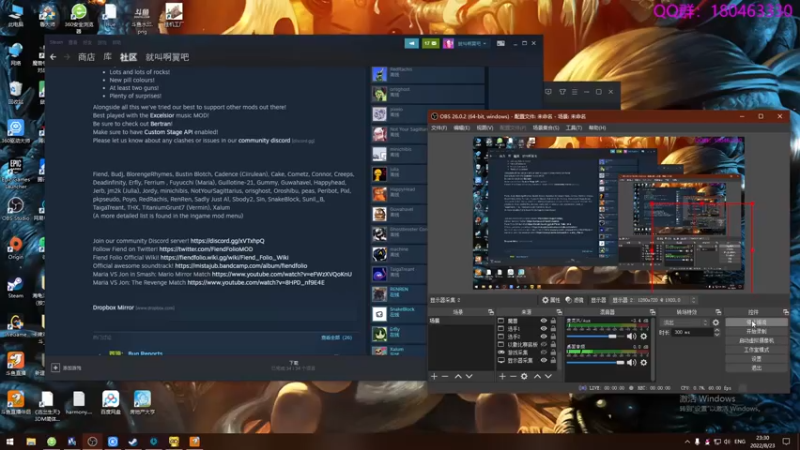
Task: Open Steam announcements megaphone icon
Action: pyautogui.click(x=411, y=43)
